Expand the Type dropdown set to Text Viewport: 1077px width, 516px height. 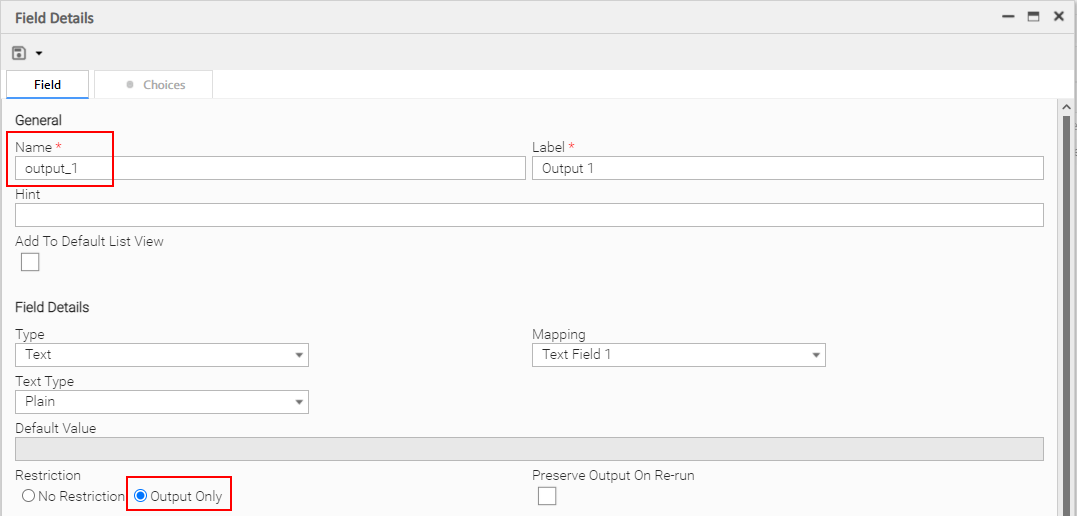pos(162,355)
